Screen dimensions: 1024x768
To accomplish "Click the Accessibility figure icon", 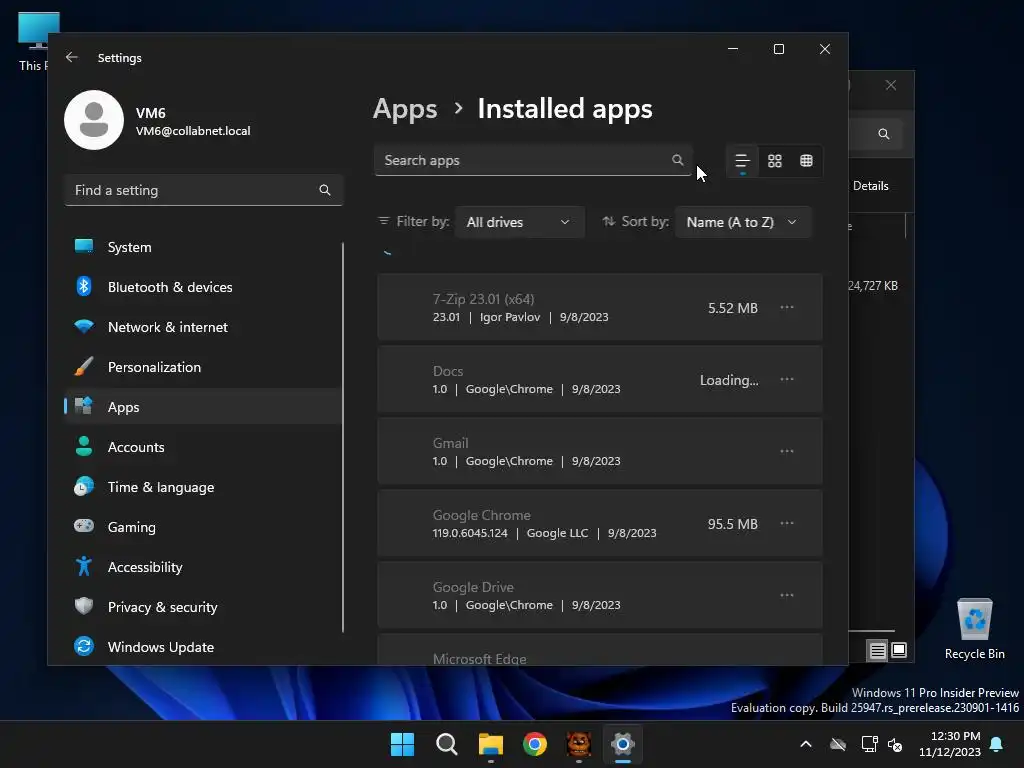I will pos(84,566).
